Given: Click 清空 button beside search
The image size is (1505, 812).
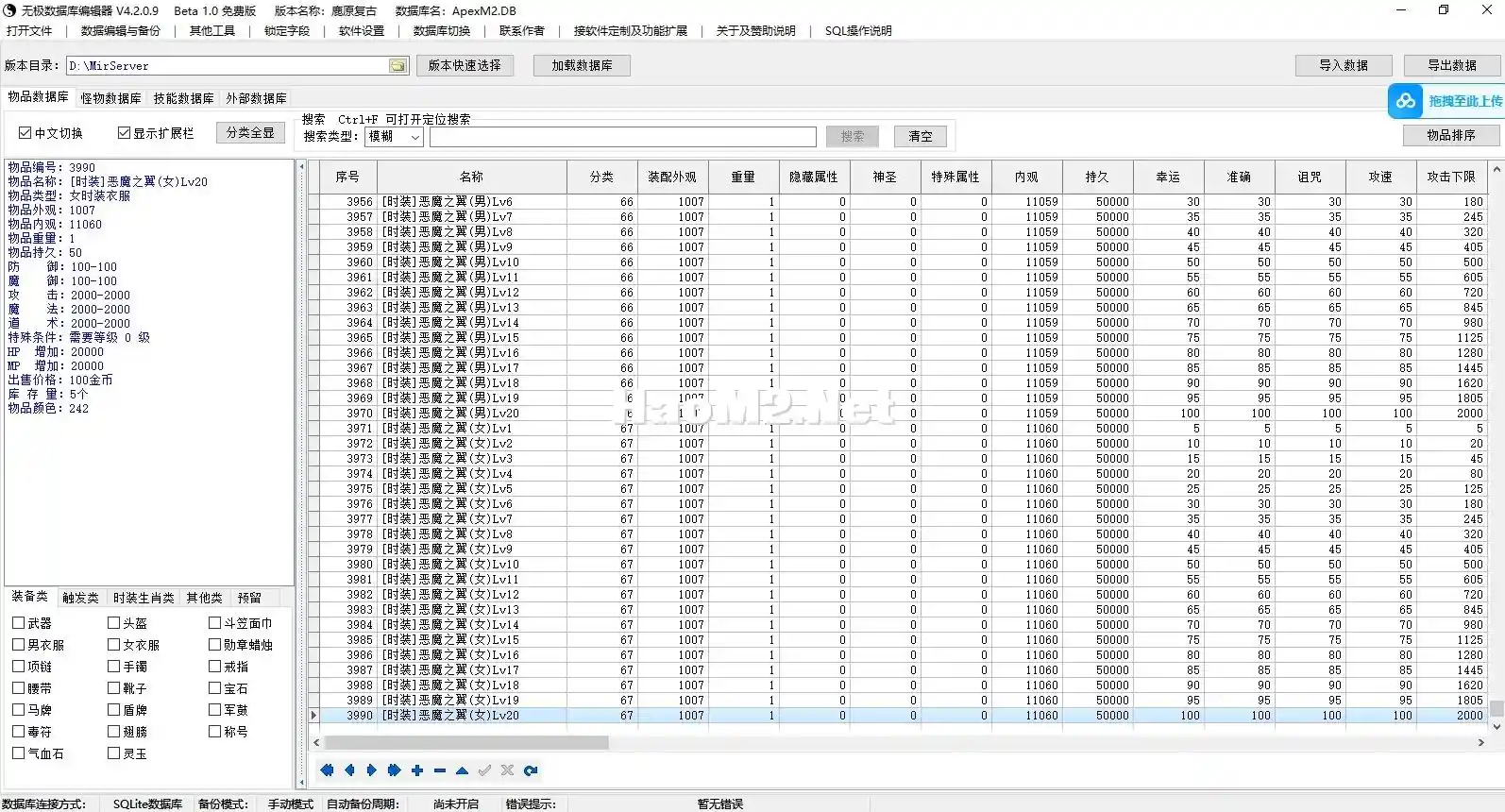Looking at the screenshot, I should 920,136.
